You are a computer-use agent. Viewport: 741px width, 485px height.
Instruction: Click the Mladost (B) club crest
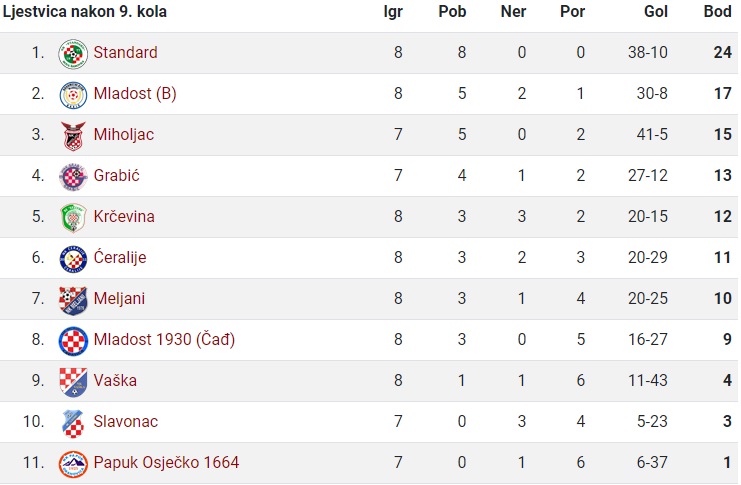tap(73, 95)
